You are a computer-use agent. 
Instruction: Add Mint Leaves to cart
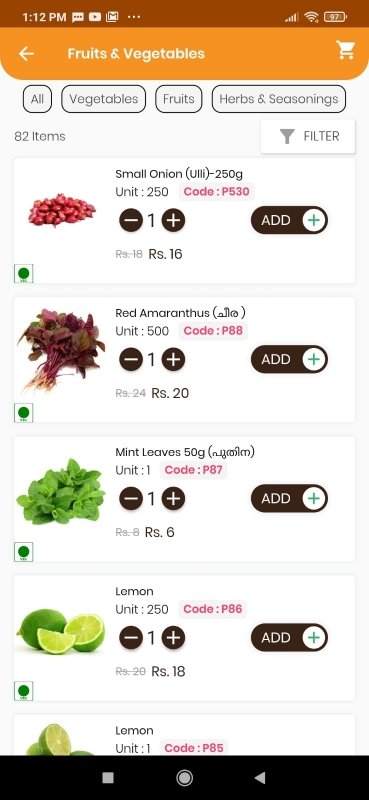(289, 498)
